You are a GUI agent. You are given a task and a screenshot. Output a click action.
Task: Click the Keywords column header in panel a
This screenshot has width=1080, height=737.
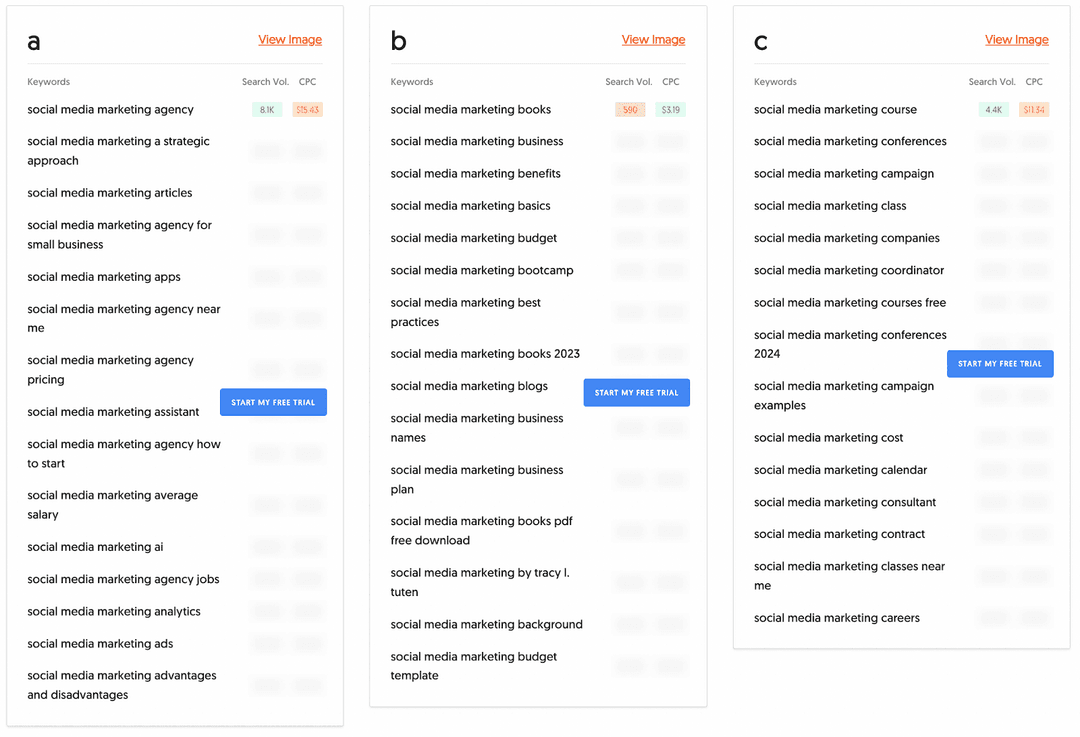[46, 81]
